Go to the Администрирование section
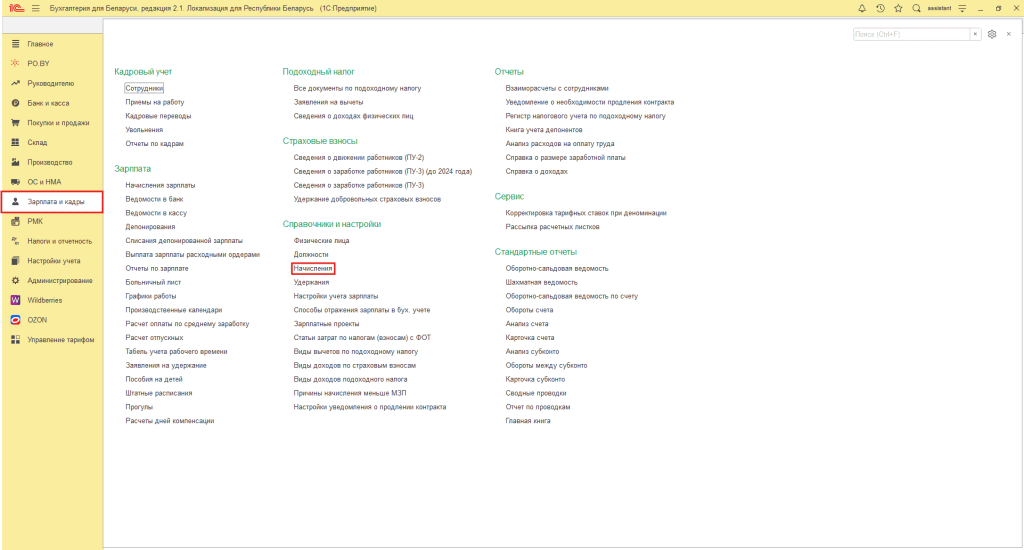 click(x=60, y=280)
